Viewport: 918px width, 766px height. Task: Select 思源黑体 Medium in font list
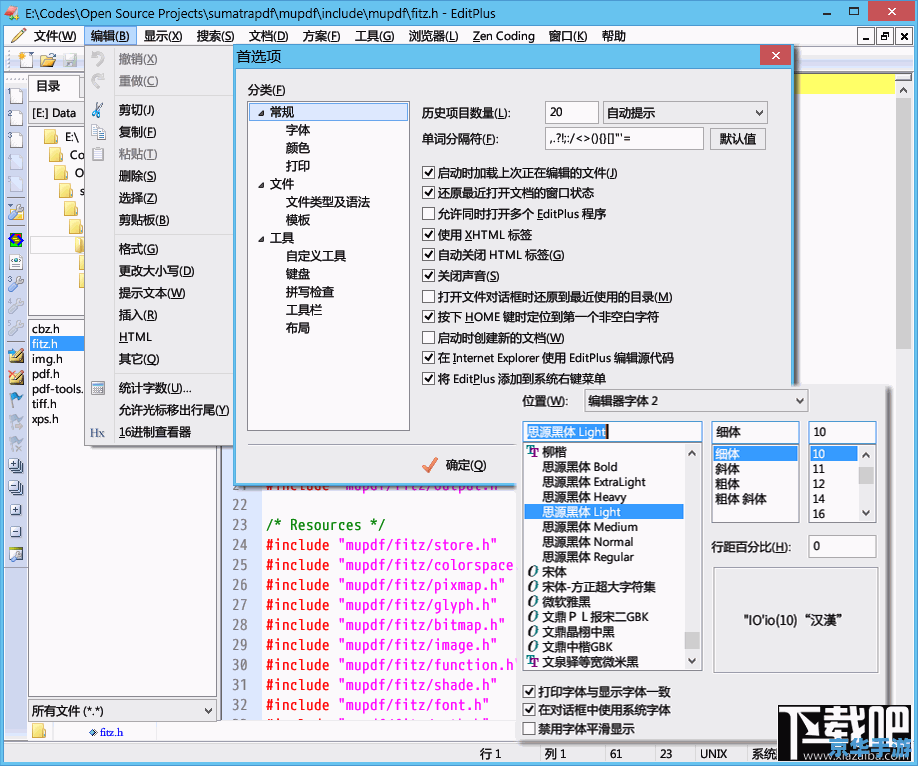pos(590,527)
